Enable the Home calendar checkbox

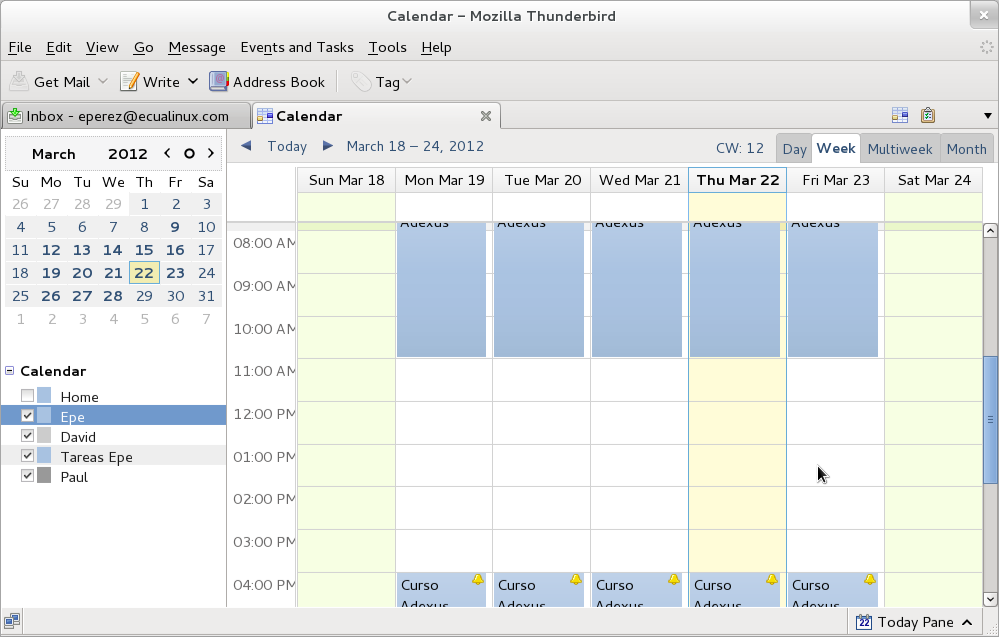tap(27, 396)
